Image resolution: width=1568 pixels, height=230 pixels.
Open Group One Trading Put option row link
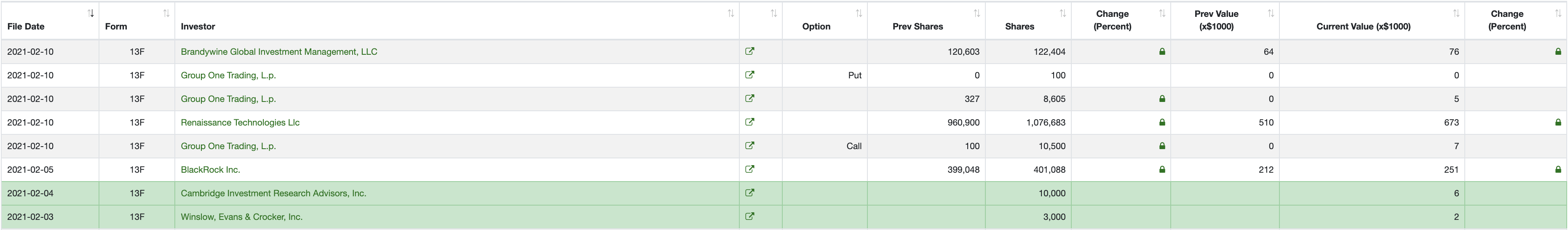pos(228,75)
